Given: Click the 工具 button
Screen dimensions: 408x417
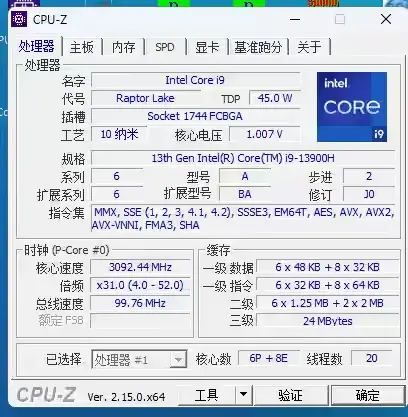Looking at the screenshot, I should tap(207, 395).
